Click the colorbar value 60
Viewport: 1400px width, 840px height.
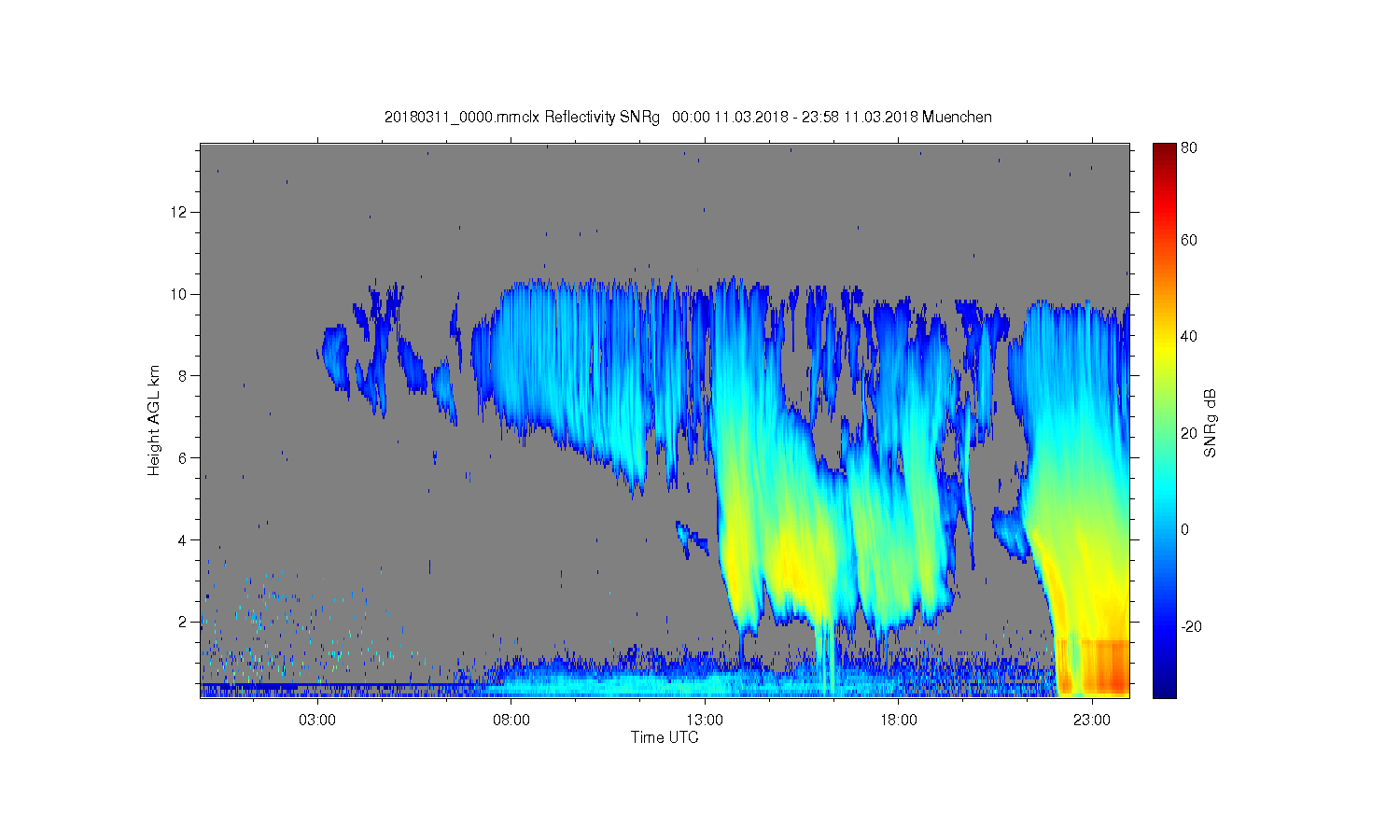[x=1189, y=240]
